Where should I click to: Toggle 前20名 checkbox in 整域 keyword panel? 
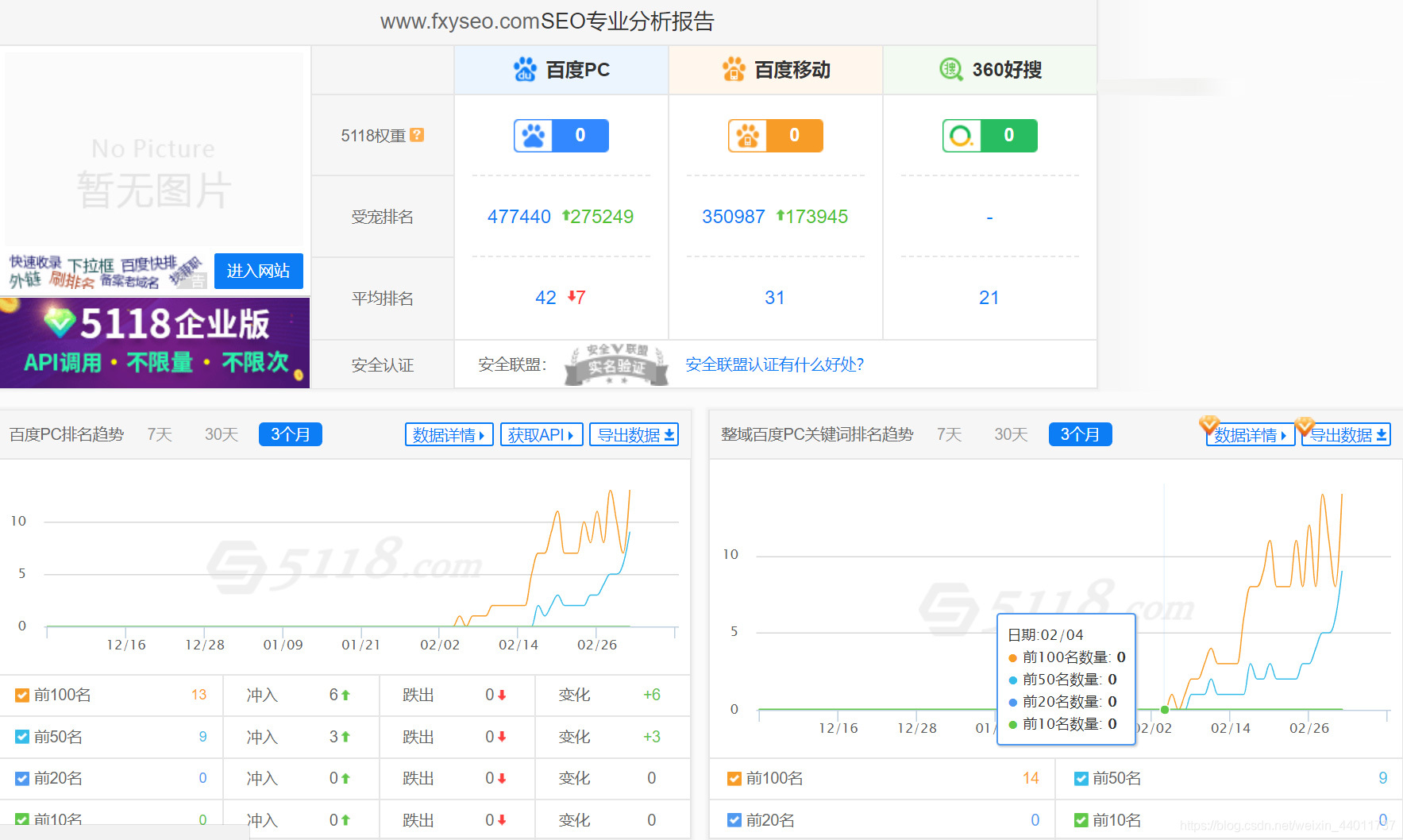point(734,820)
